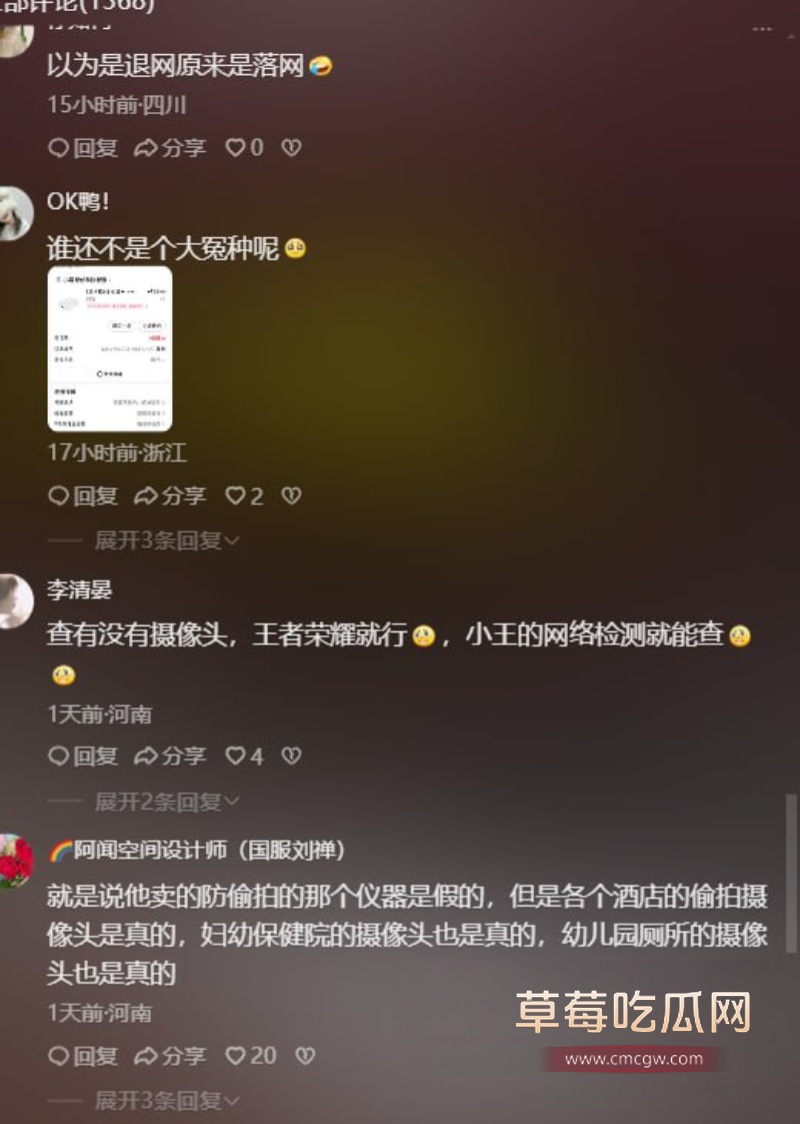The image size is (800, 1124).
Task: Expand 2 replies under 李清晏's comment
Action: click(x=167, y=801)
